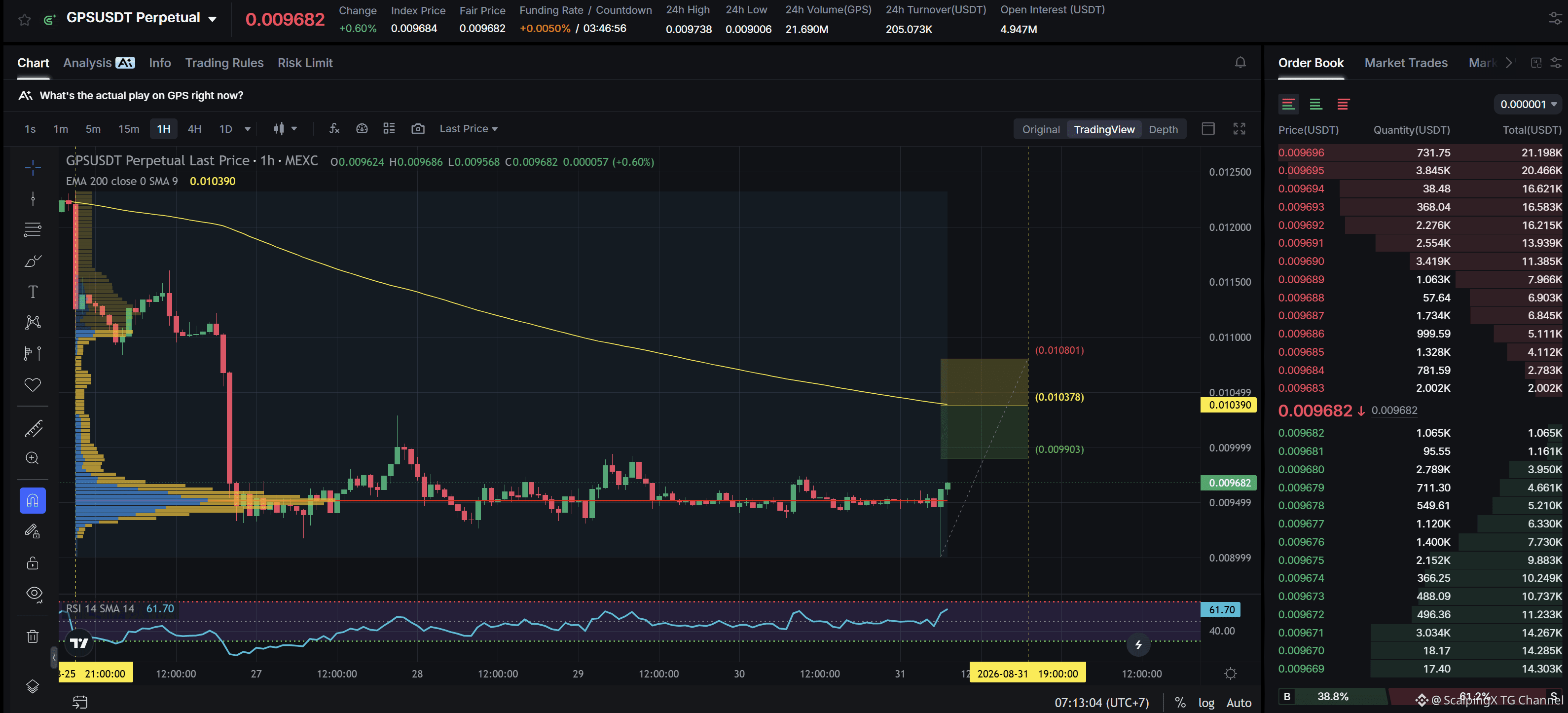Open the Risk Limit tab
The width and height of the screenshot is (1568, 713).
point(305,63)
